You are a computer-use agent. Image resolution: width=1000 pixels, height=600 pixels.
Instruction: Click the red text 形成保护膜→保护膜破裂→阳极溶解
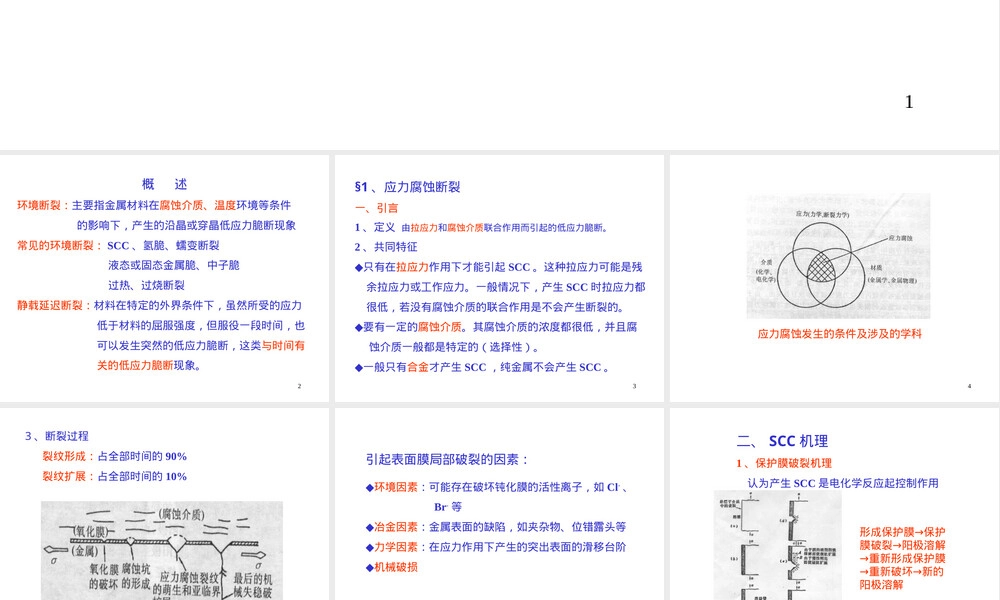click(902, 558)
